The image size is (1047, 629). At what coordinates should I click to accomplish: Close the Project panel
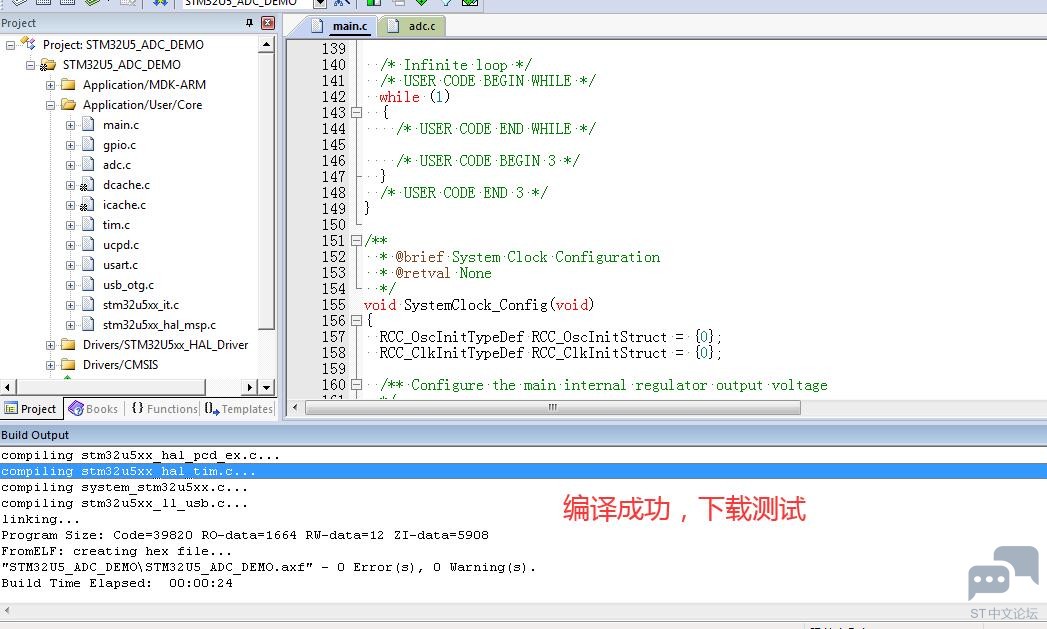tap(268, 23)
